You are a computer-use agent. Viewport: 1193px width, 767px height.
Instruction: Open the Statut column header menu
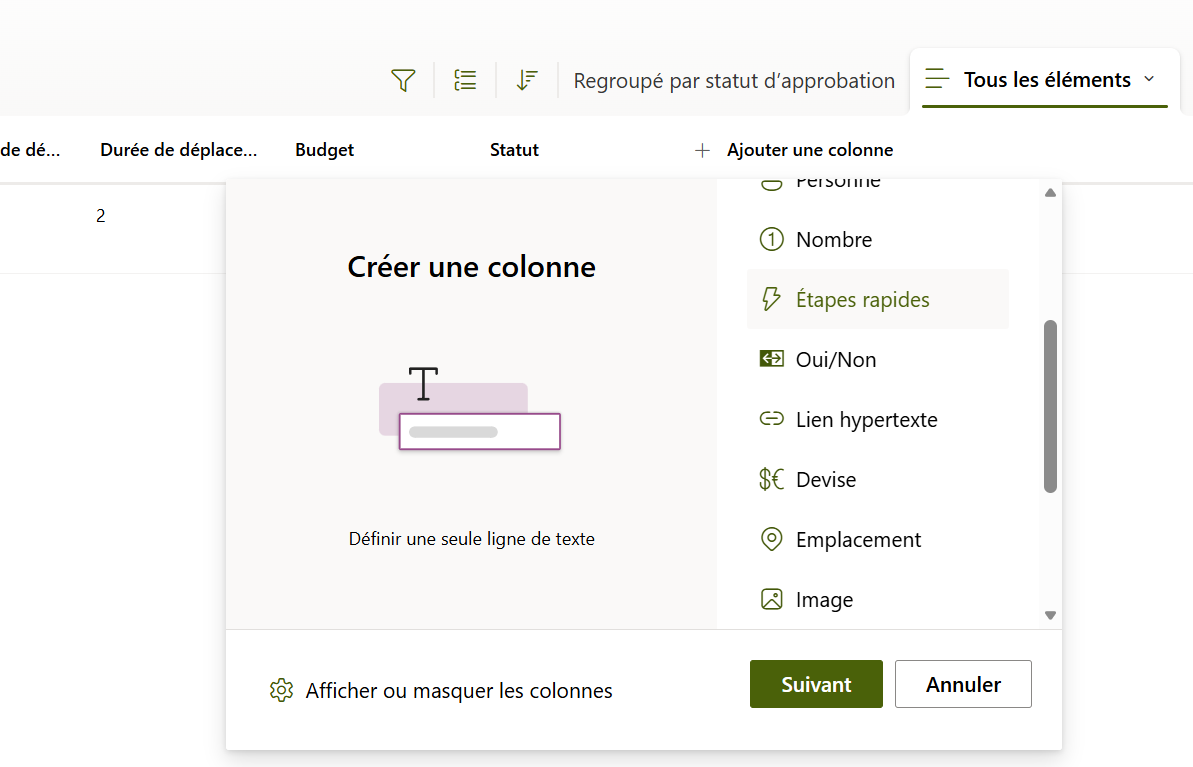pyautogui.click(x=514, y=150)
